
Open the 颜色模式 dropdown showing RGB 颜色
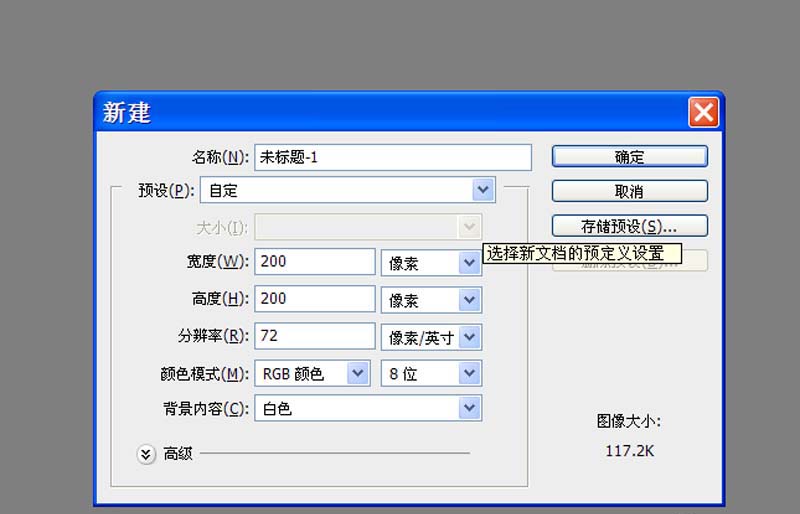click(x=312, y=373)
